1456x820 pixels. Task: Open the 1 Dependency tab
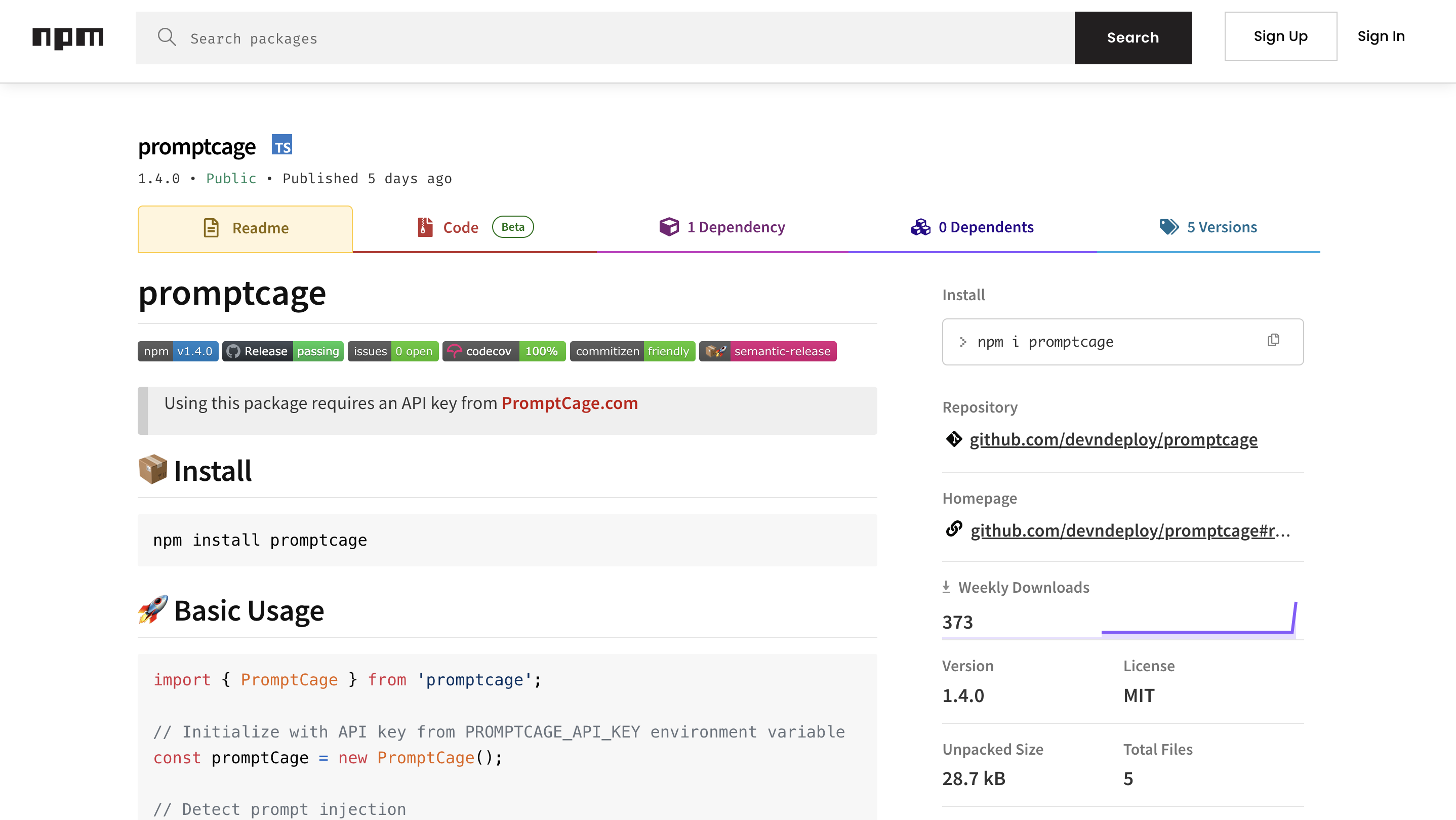click(722, 227)
